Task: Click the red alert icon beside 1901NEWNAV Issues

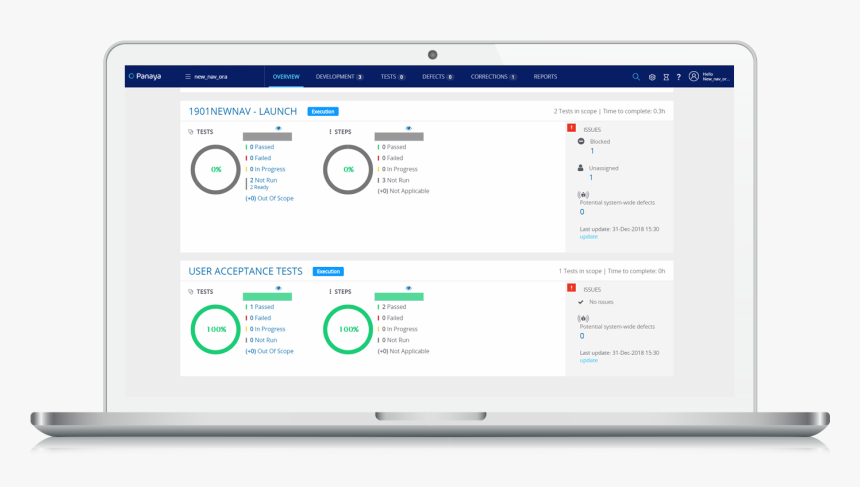Action: pos(572,128)
